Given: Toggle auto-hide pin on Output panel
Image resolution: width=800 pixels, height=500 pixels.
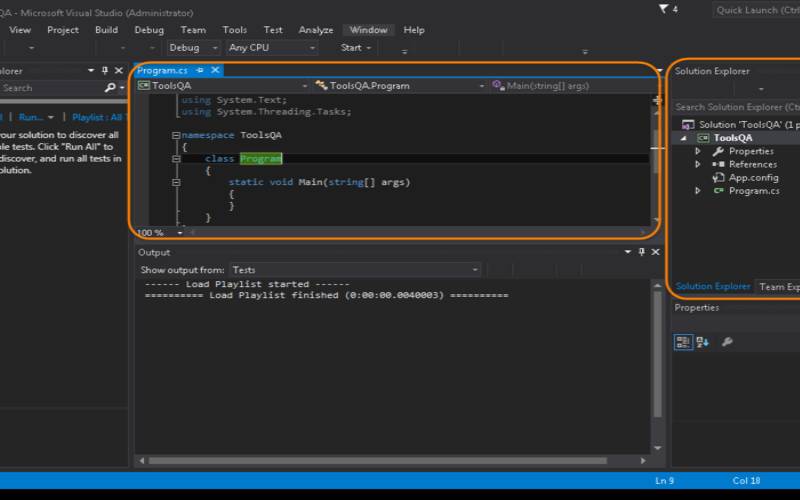Looking at the screenshot, I should [642, 253].
